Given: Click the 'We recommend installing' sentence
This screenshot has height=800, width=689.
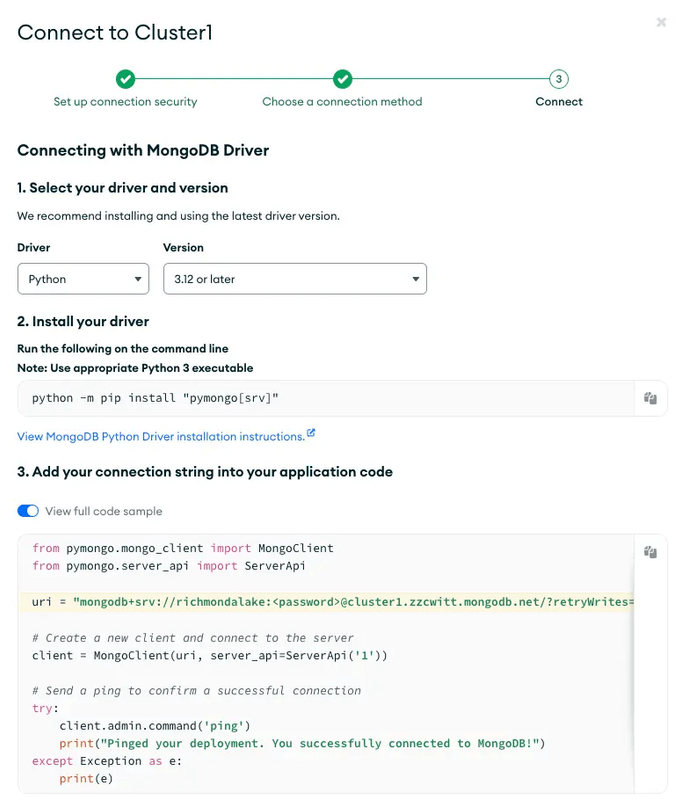Looking at the screenshot, I should 178,216.
